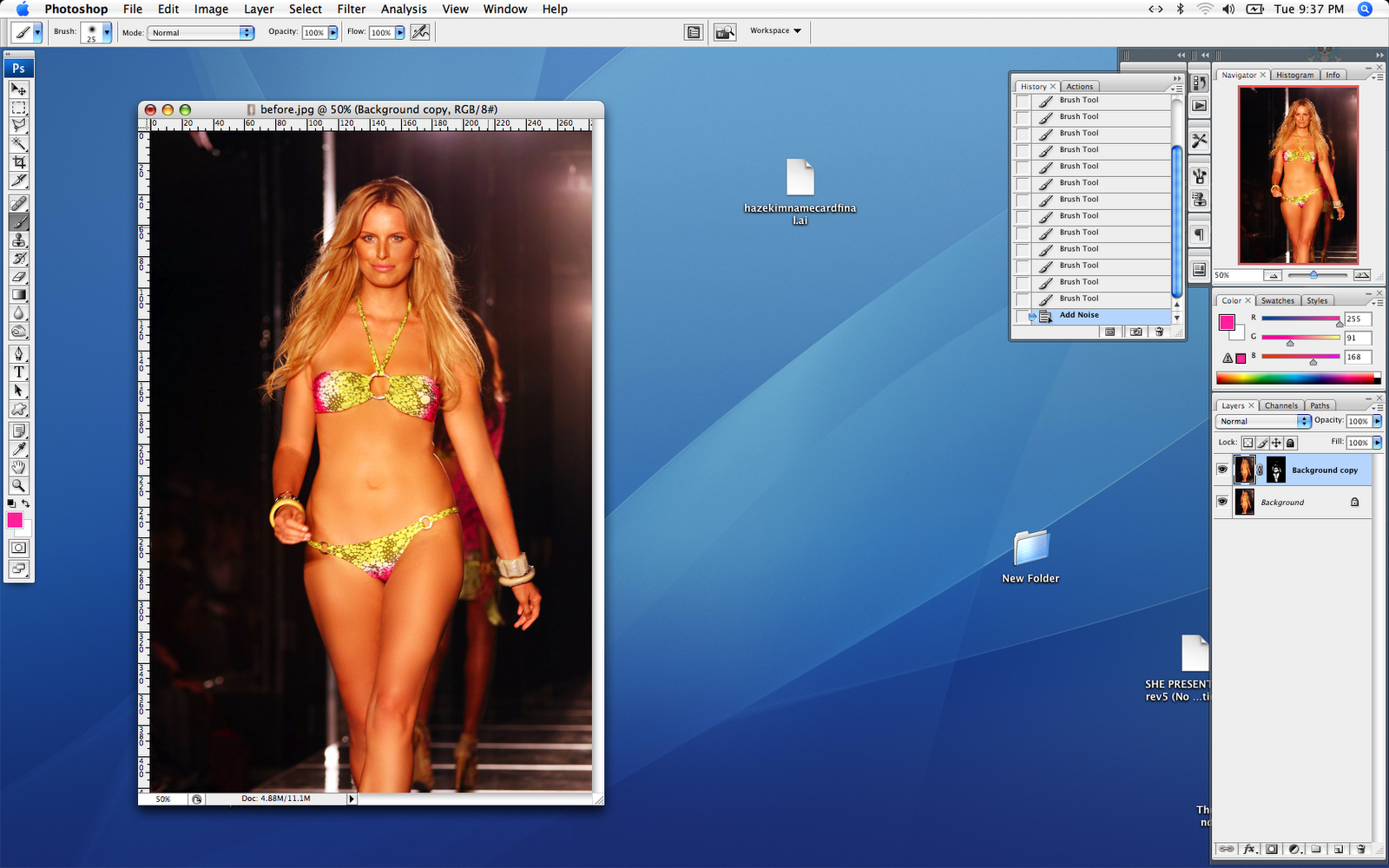Image resolution: width=1389 pixels, height=868 pixels.
Task: Open the Analysis menu
Action: pos(404,9)
